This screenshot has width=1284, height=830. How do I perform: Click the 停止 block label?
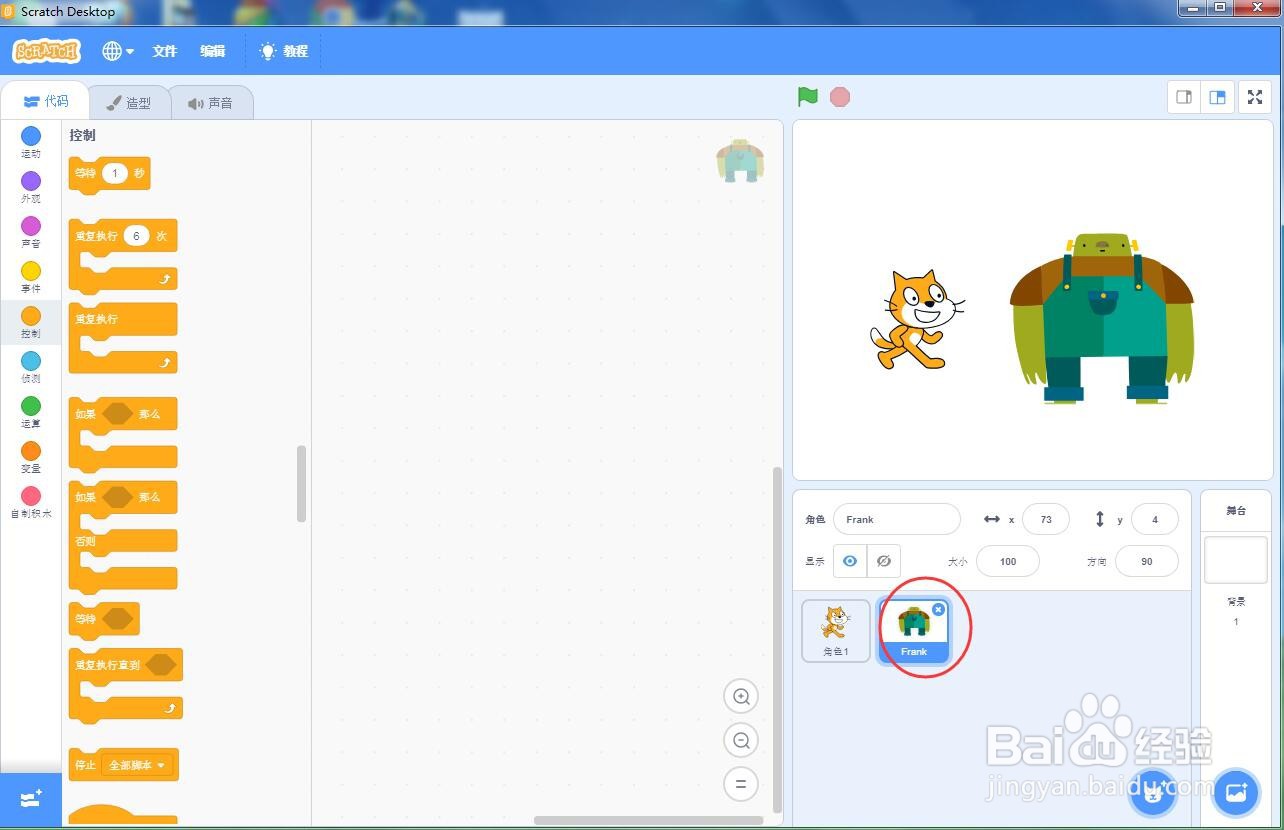tap(85, 765)
